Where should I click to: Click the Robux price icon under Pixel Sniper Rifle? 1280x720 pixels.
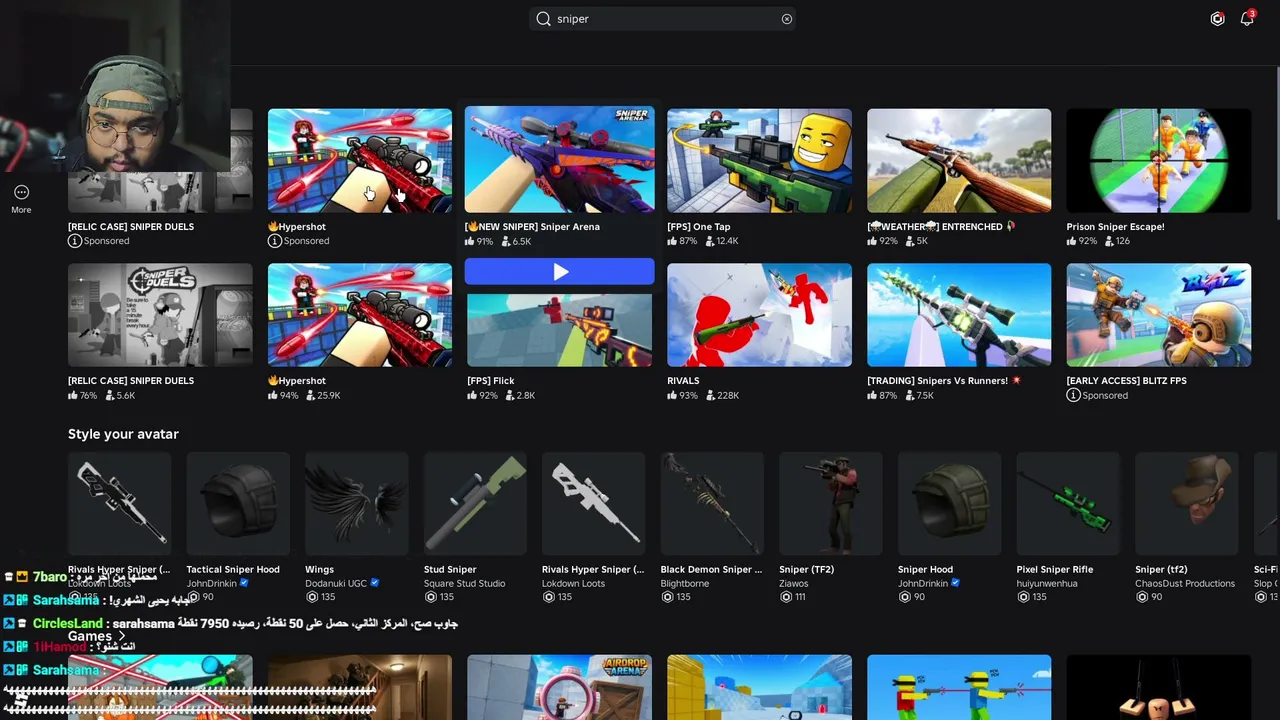tap(1023, 597)
